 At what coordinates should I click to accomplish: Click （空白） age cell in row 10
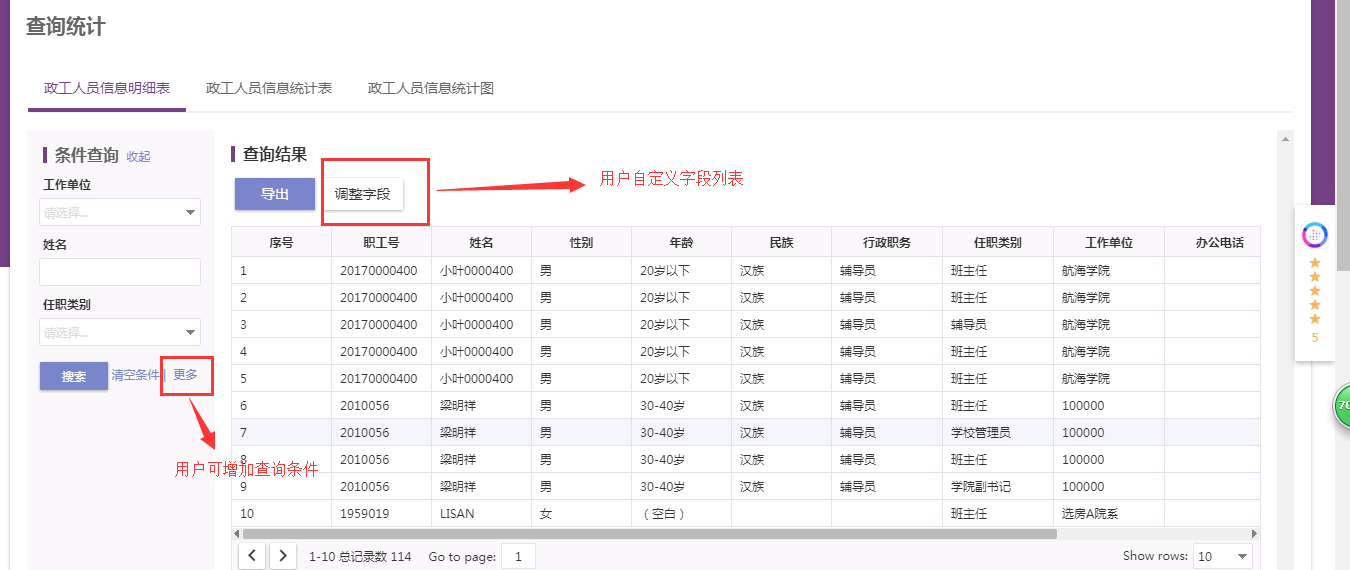tap(665, 513)
